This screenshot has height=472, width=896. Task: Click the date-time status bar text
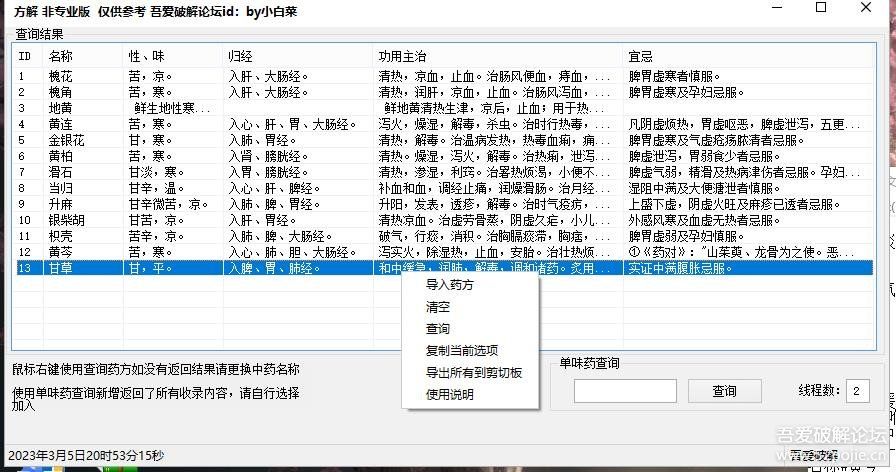[x=86, y=455]
